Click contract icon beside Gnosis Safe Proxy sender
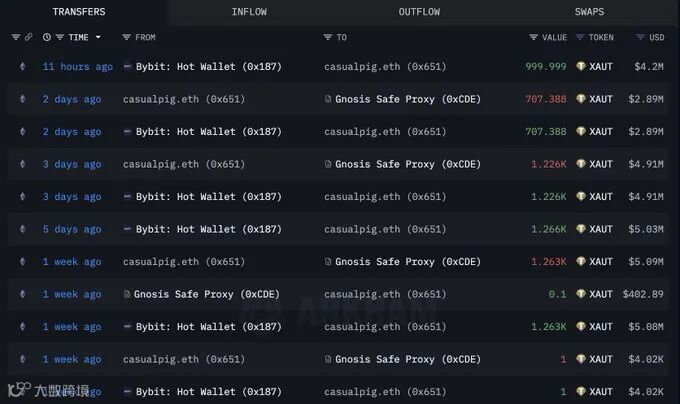The height and width of the screenshot is (404, 680). click(127, 294)
